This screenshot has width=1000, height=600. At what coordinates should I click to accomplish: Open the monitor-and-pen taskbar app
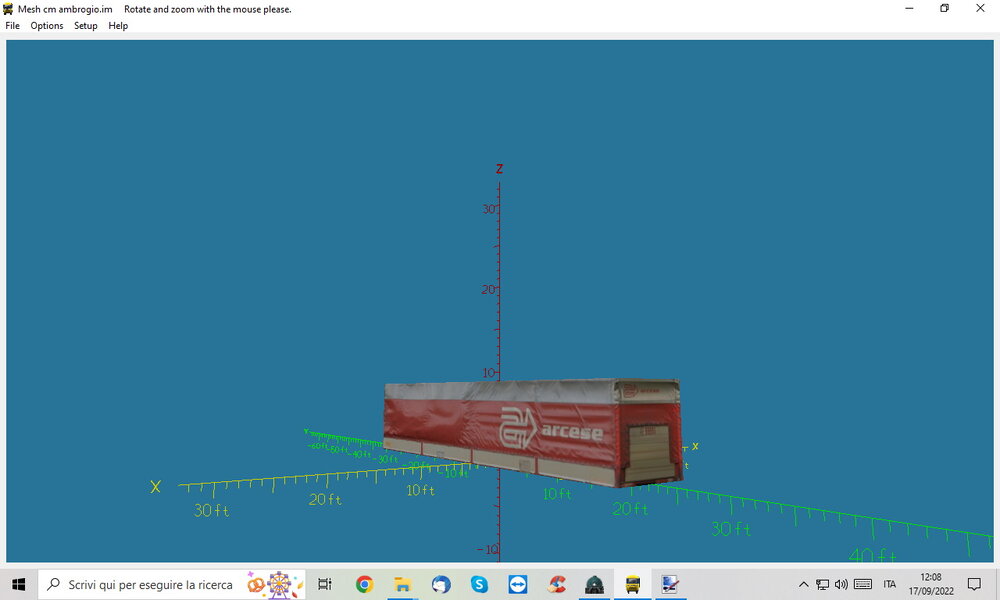pos(670,584)
